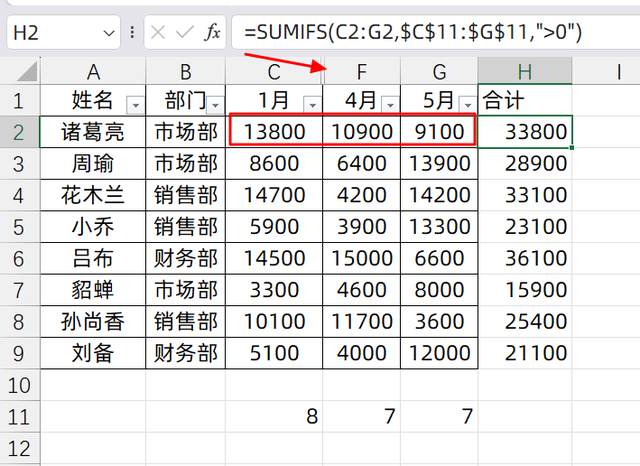The height and width of the screenshot is (466, 640).
Task: Click the three-dot formula bar handle
Action: tap(132, 32)
